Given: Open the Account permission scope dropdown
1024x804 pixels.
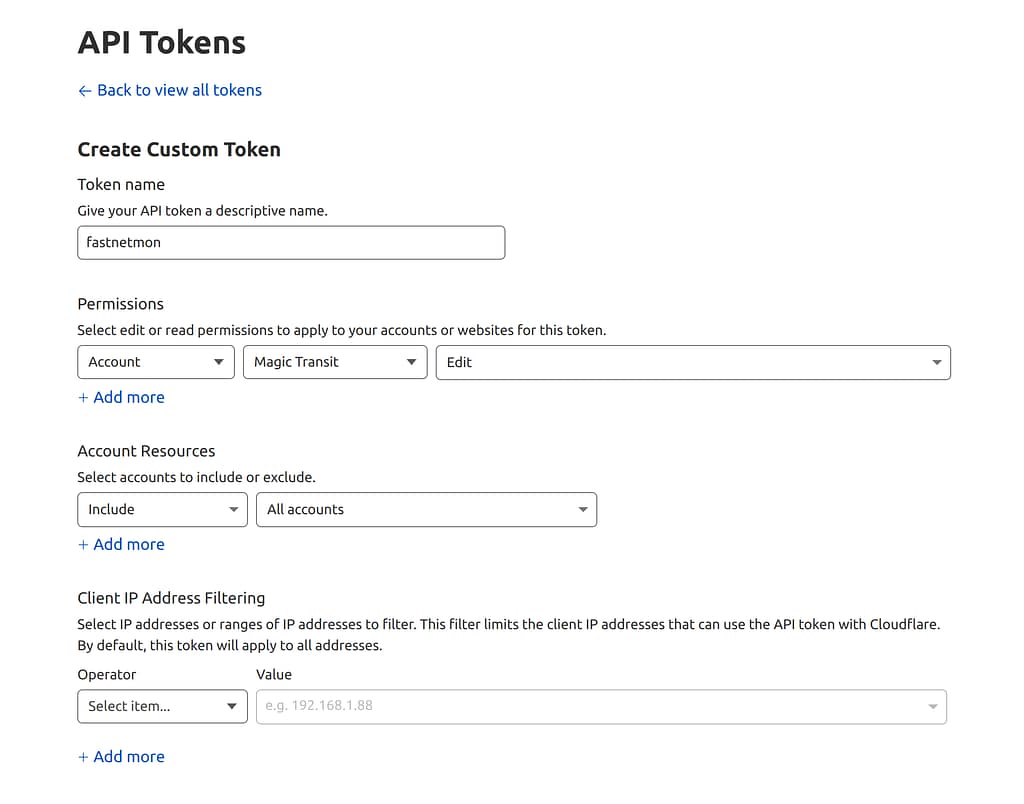Looking at the screenshot, I should click(x=145, y=362).
